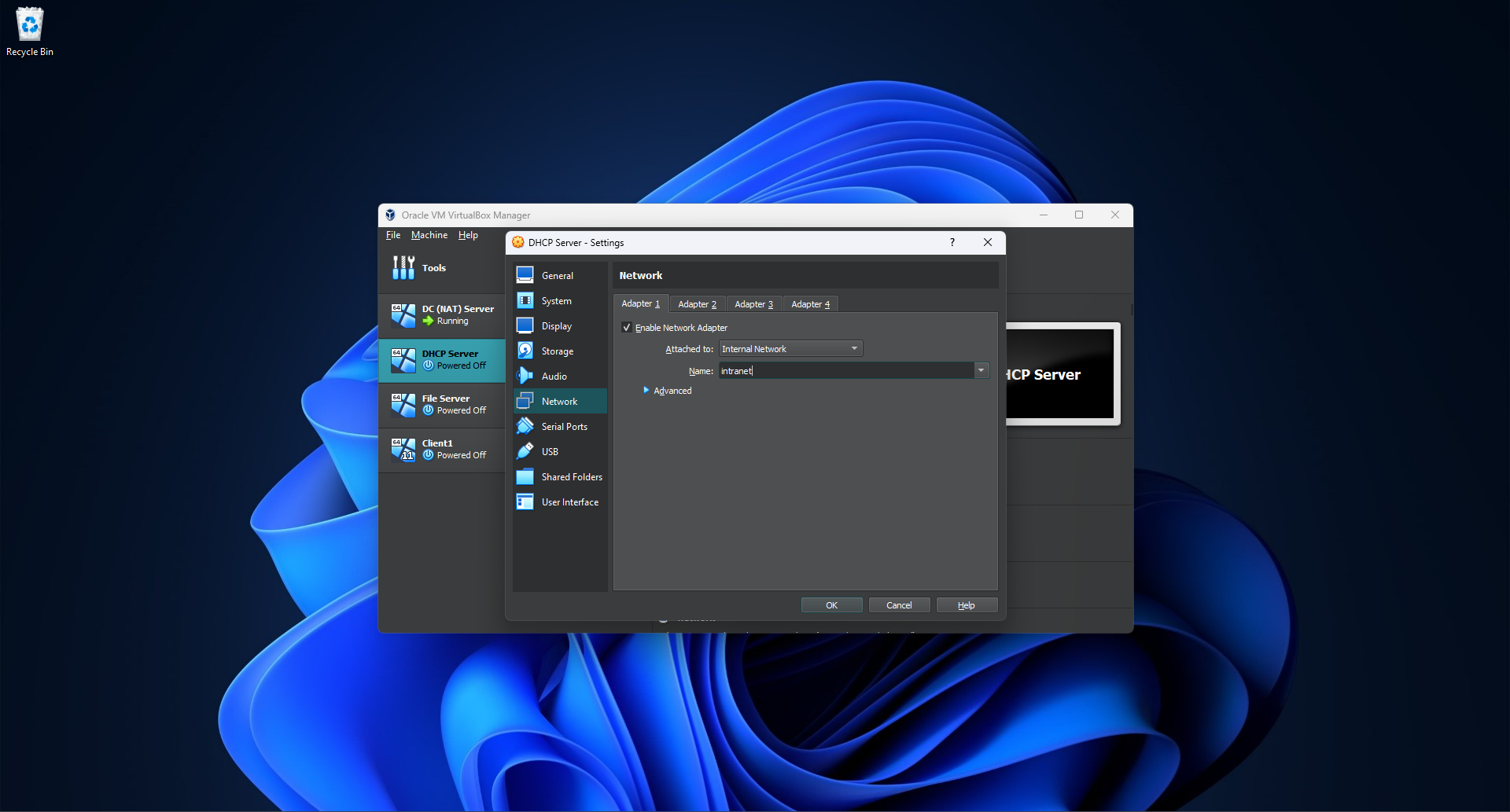Click the 'DC (NAT) Server' VM name
This screenshot has height=812, width=1510.
(458, 309)
